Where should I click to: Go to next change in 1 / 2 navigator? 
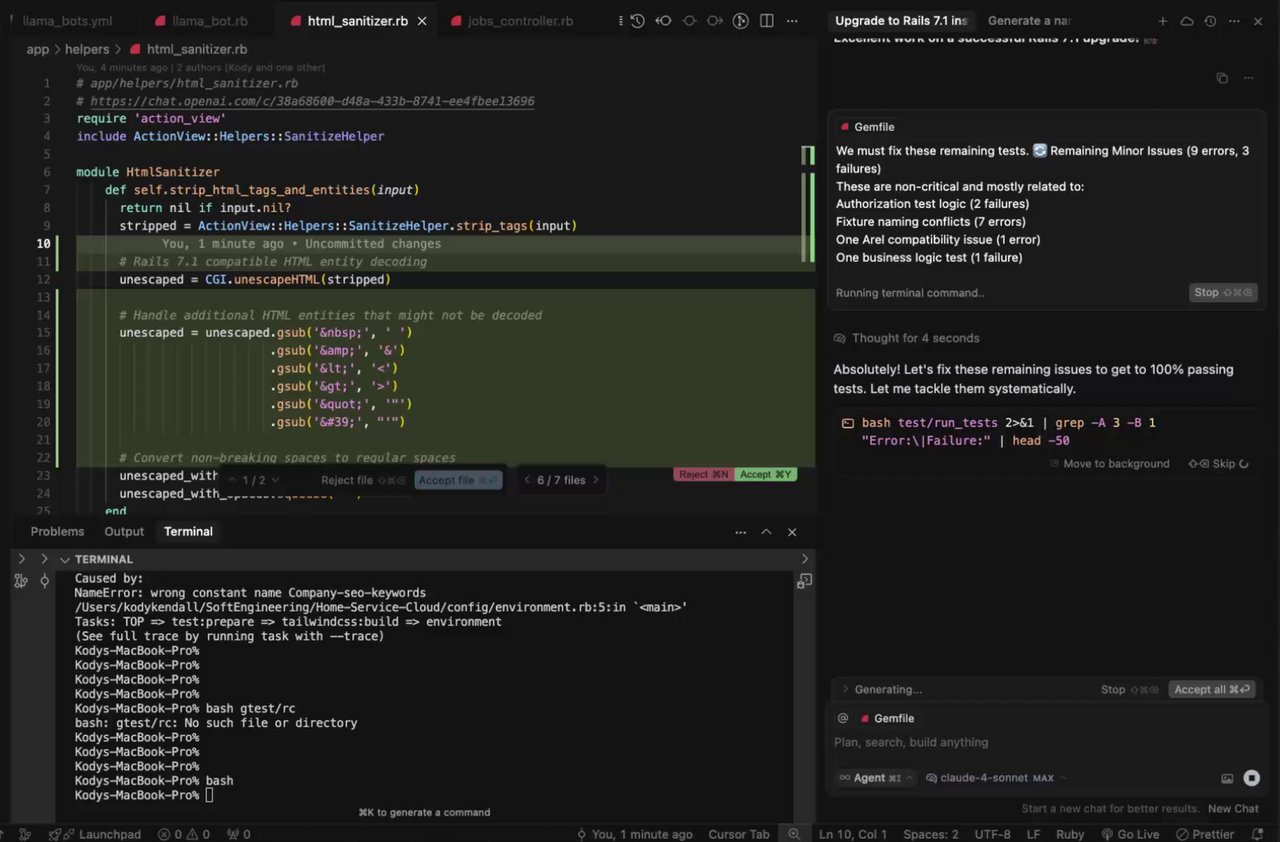click(277, 480)
